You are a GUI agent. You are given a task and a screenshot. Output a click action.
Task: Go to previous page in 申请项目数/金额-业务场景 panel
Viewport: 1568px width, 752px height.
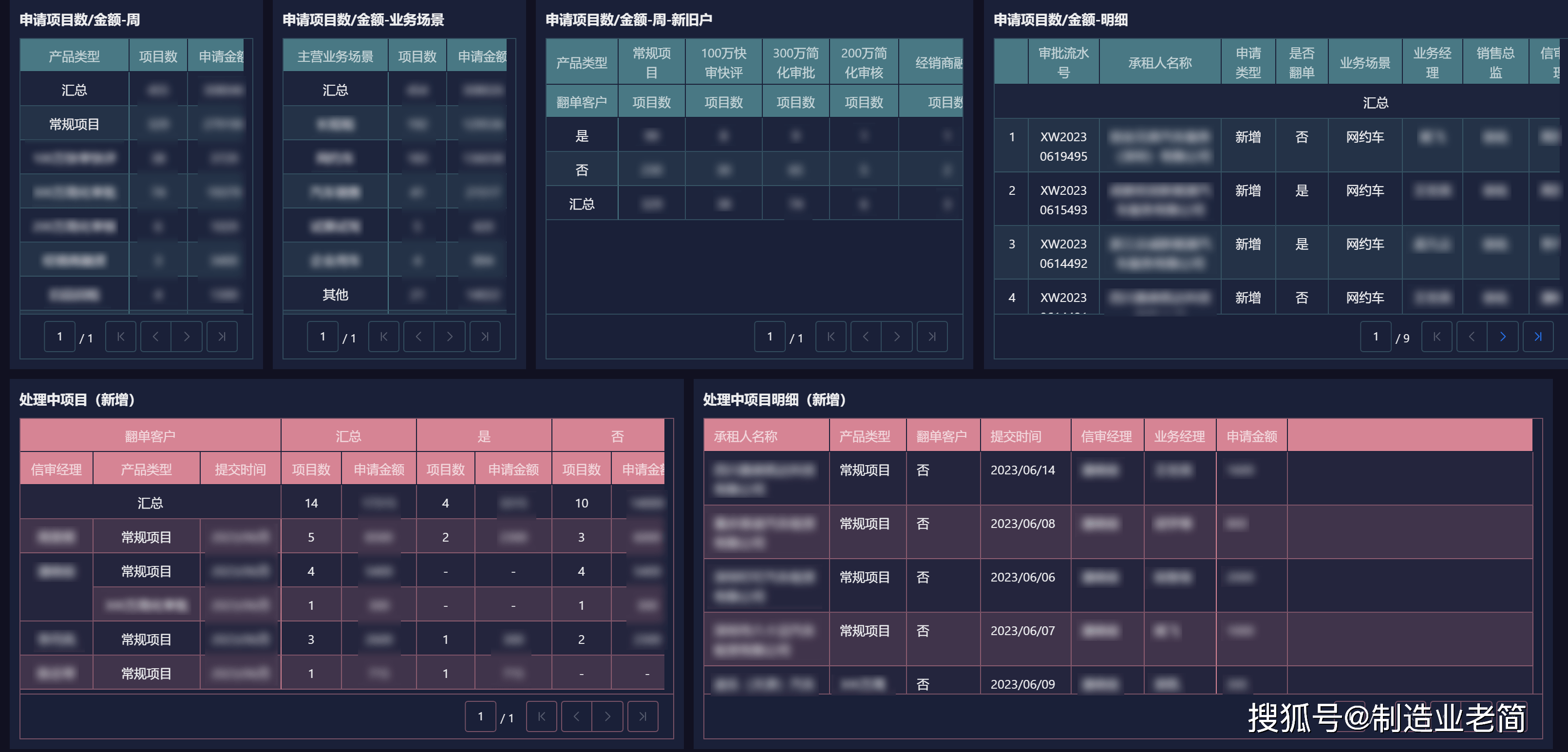click(419, 337)
